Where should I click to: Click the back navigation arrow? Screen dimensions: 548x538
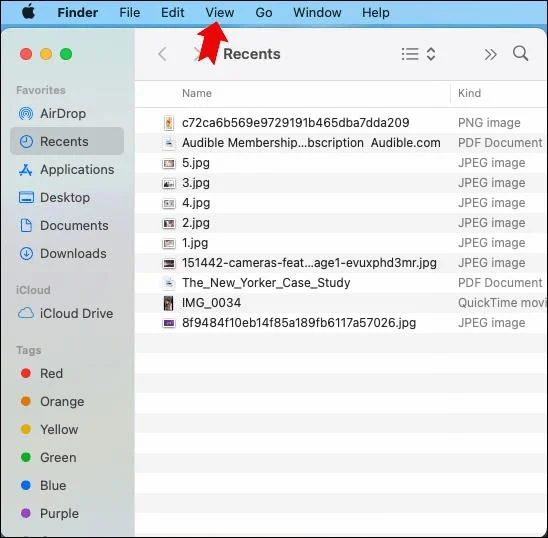162,54
